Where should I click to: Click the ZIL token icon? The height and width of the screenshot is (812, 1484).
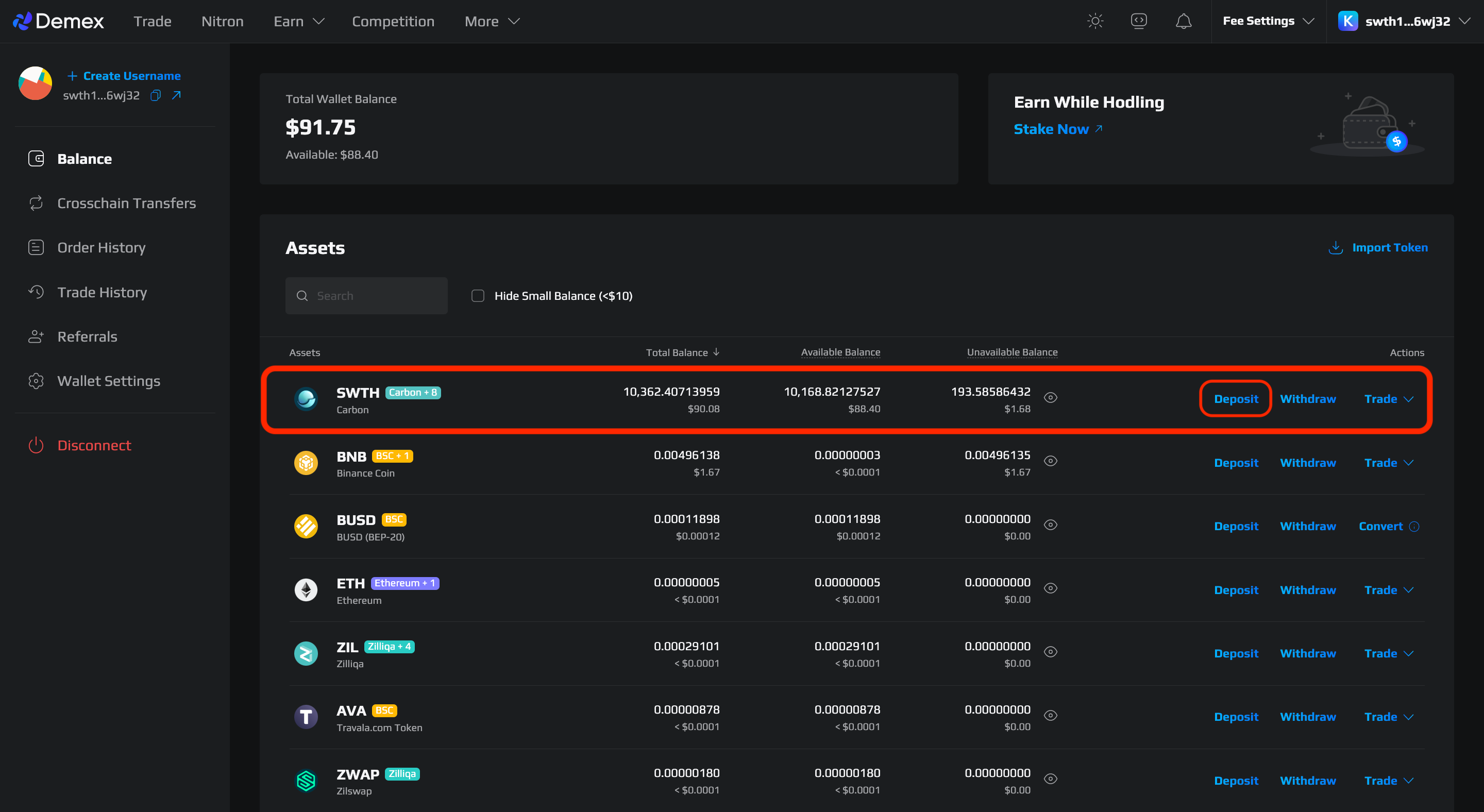point(306,654)
